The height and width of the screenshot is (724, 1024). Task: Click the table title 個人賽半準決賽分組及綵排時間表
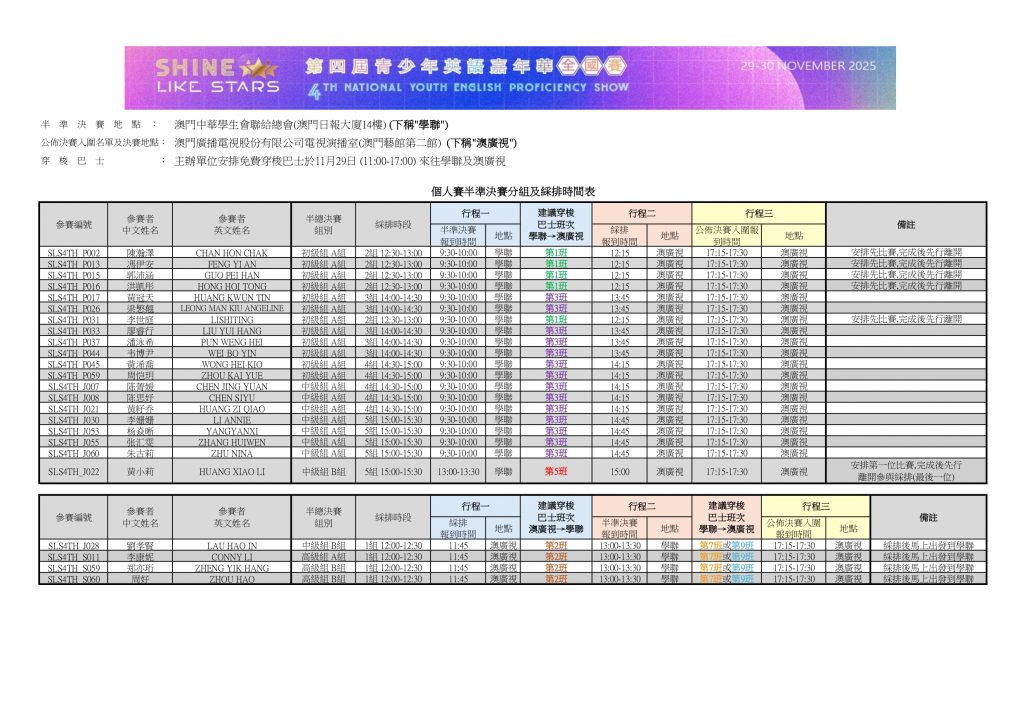[512, 190]
